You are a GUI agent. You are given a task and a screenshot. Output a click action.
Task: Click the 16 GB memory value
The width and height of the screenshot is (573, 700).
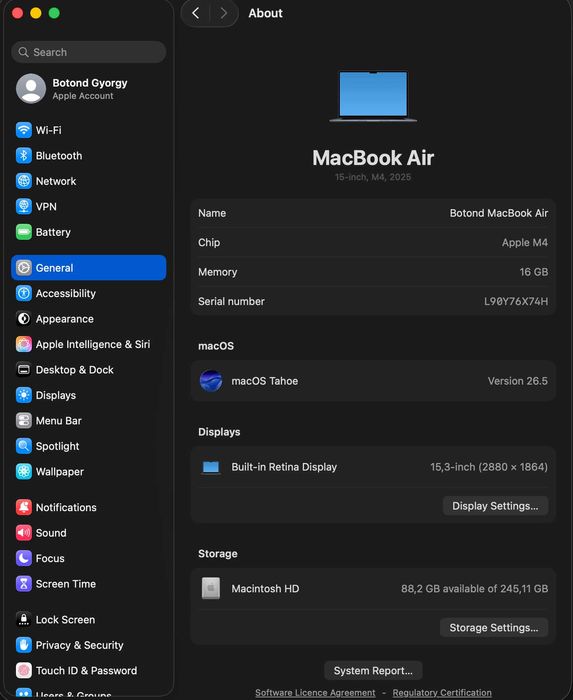tap(534, 272)
